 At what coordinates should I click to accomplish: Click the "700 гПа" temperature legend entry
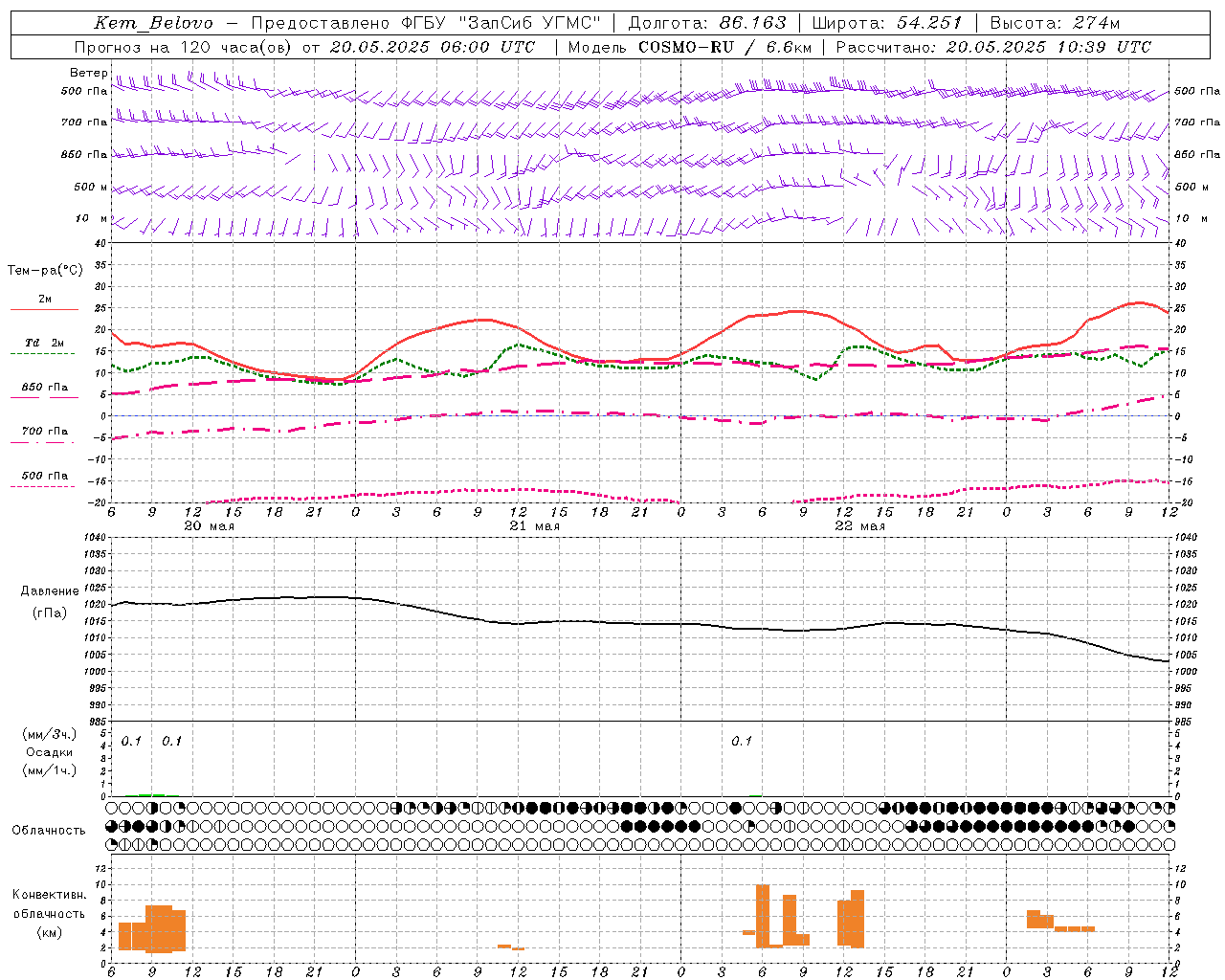(44, 431)
